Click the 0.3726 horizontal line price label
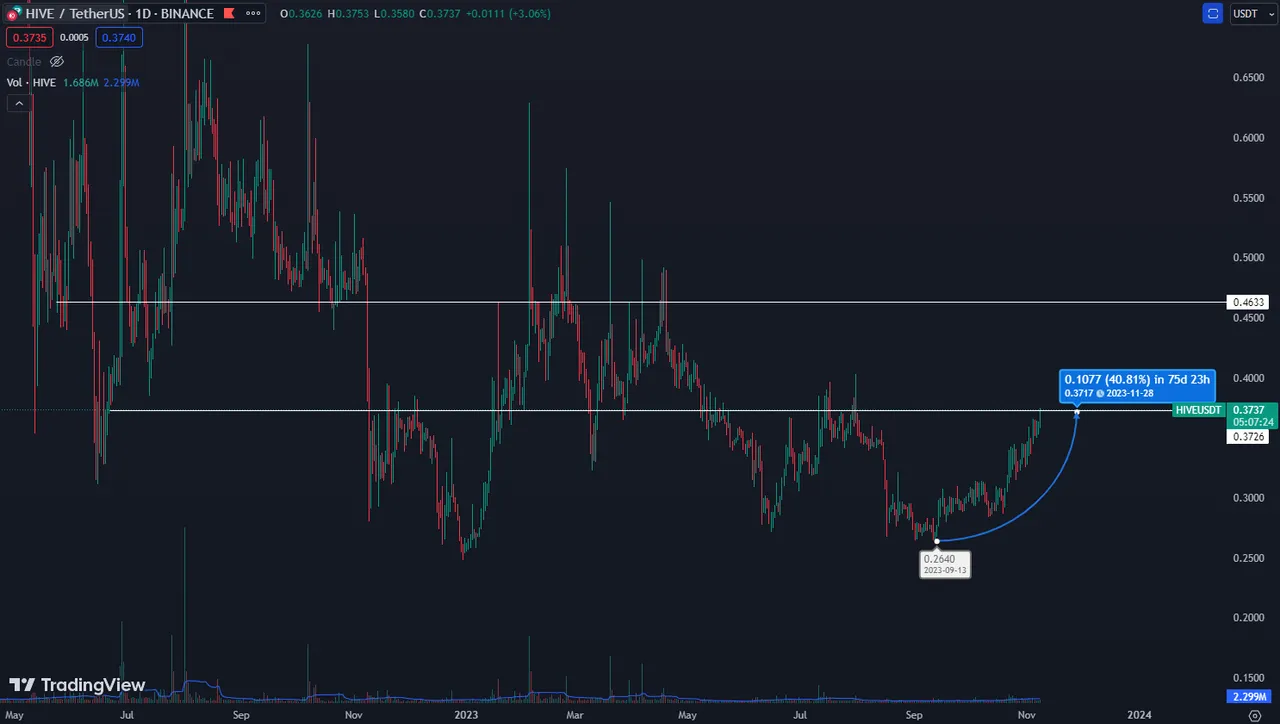 (x=1249, y=437)
